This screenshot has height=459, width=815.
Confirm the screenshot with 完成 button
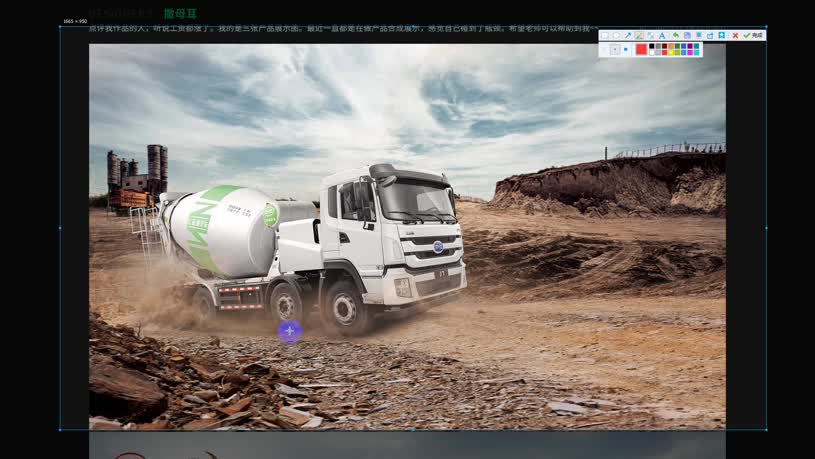[x=753, y=35]
